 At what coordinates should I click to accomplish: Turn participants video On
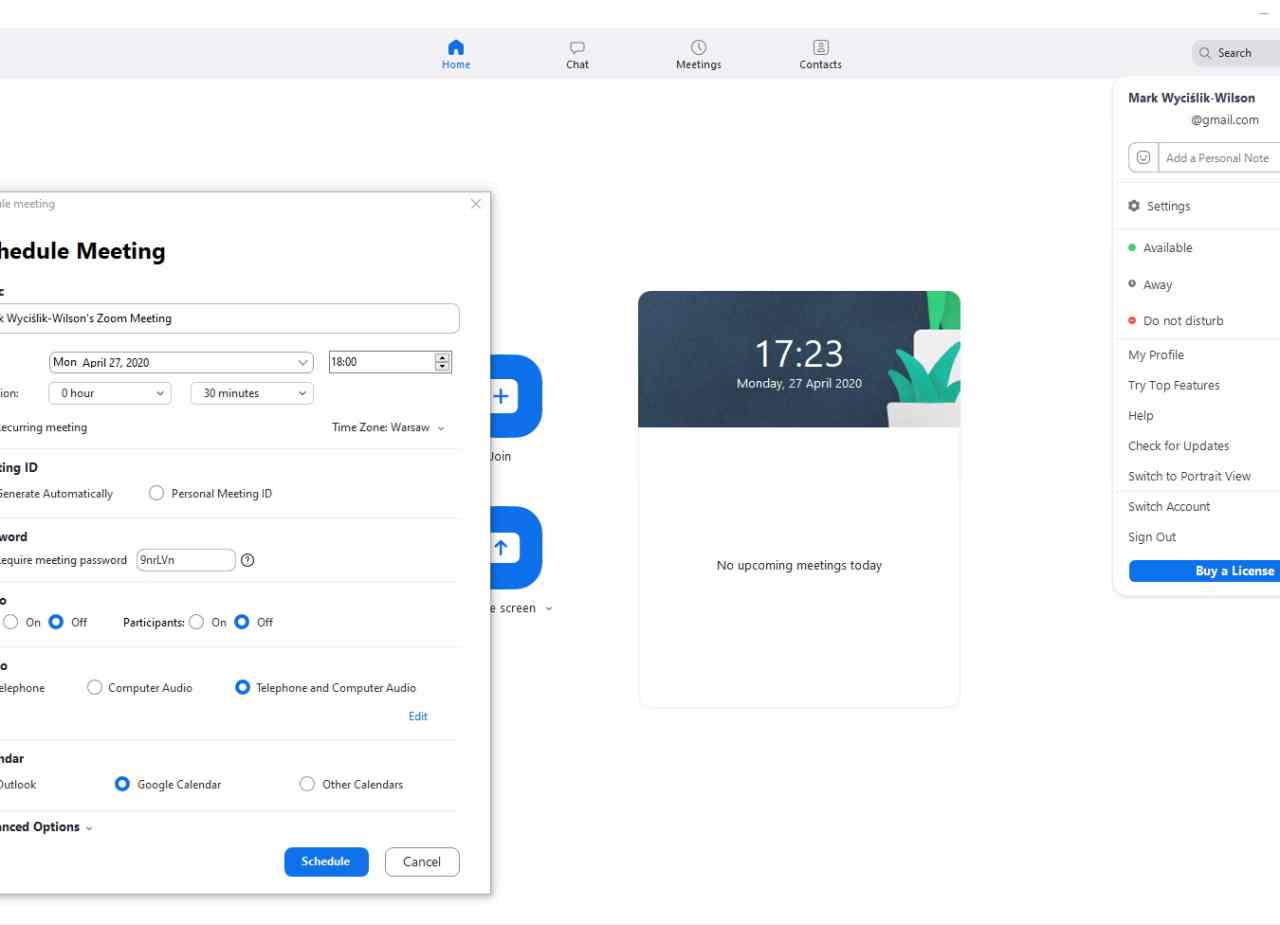196,622
